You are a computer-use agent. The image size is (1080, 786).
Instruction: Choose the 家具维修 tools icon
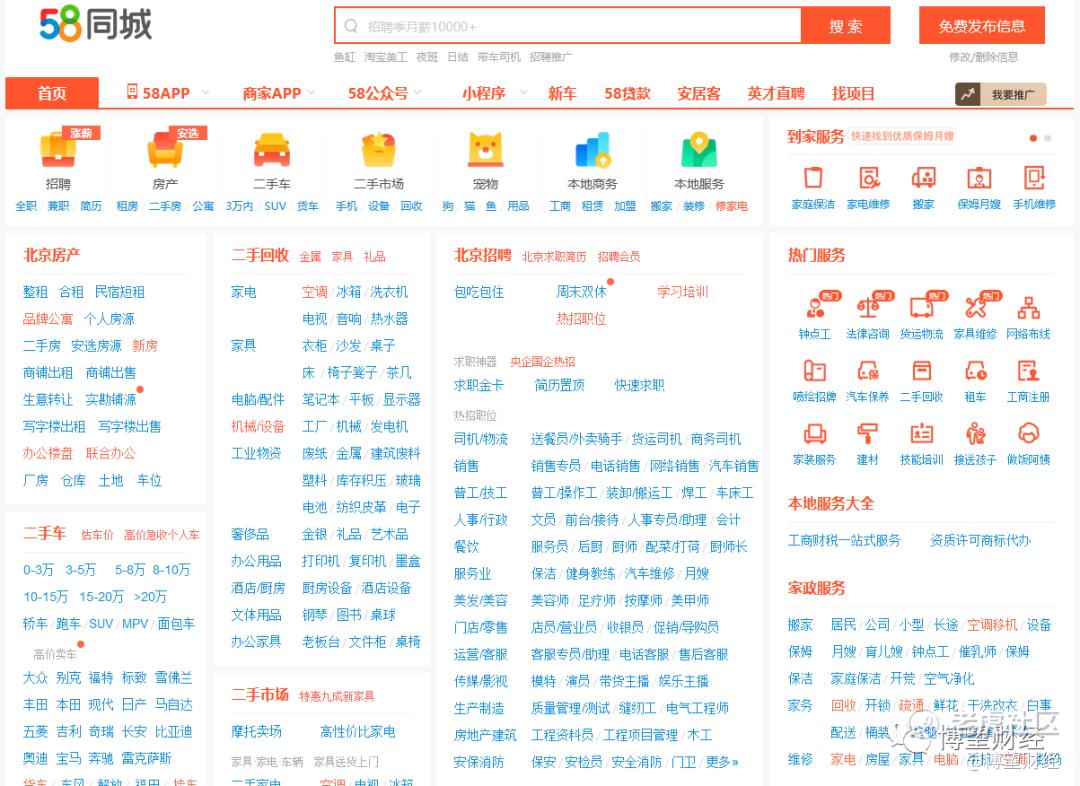click(975, 307)
